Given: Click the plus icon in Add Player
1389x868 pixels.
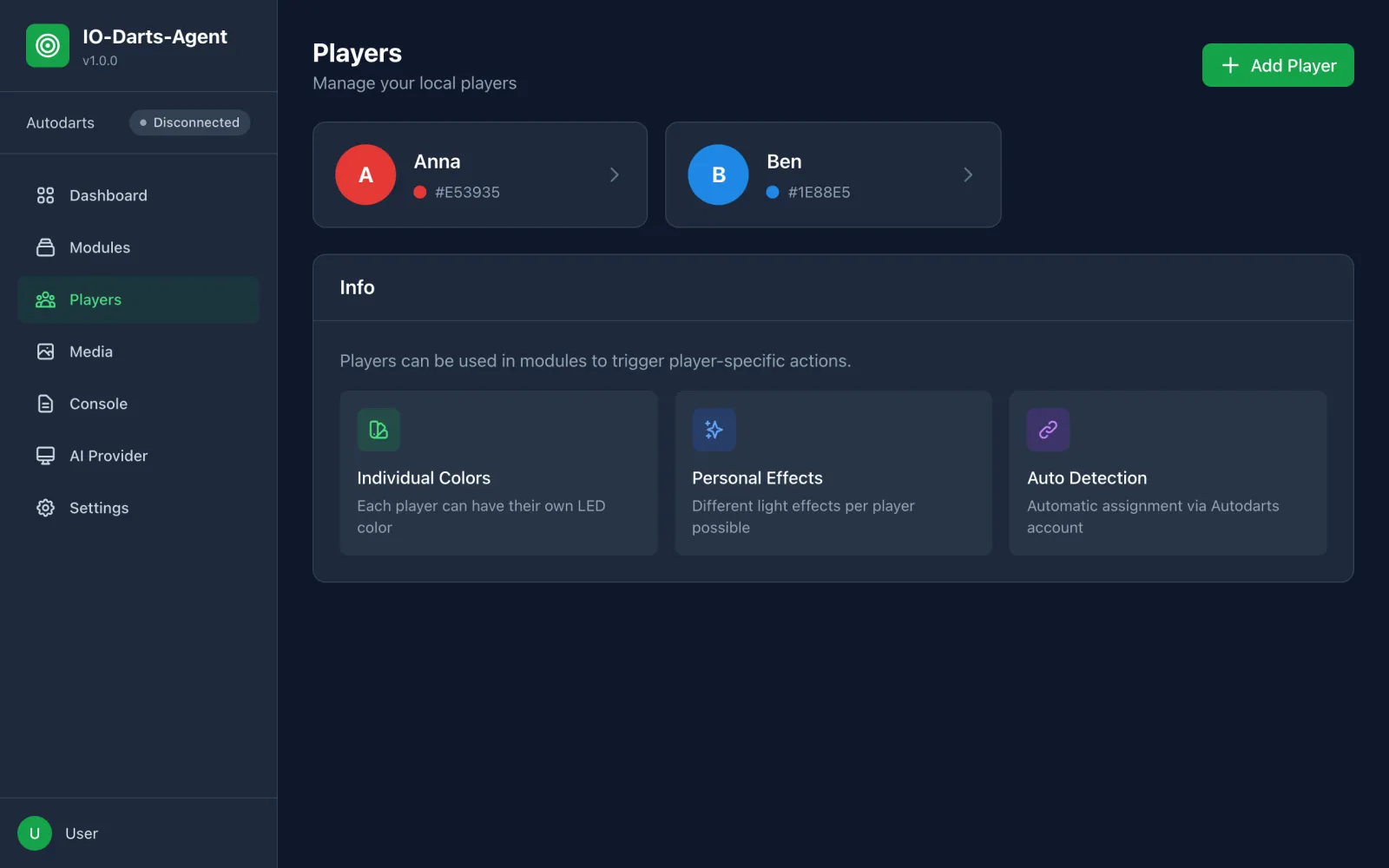Looking at the screenshot, I should point(1230,65).
